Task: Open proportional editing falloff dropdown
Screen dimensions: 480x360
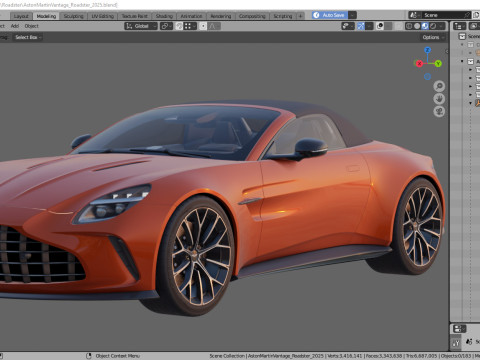Action: [214, 26]
